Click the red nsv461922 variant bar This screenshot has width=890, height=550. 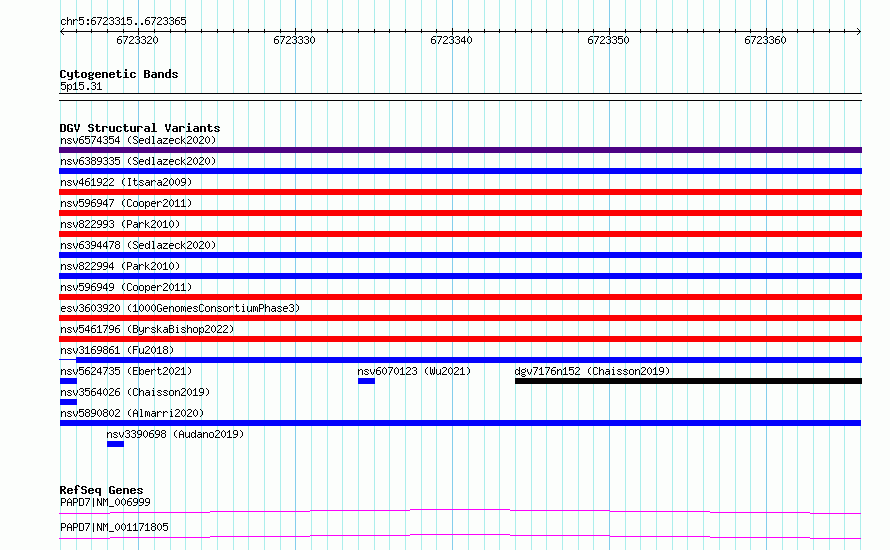460,192
